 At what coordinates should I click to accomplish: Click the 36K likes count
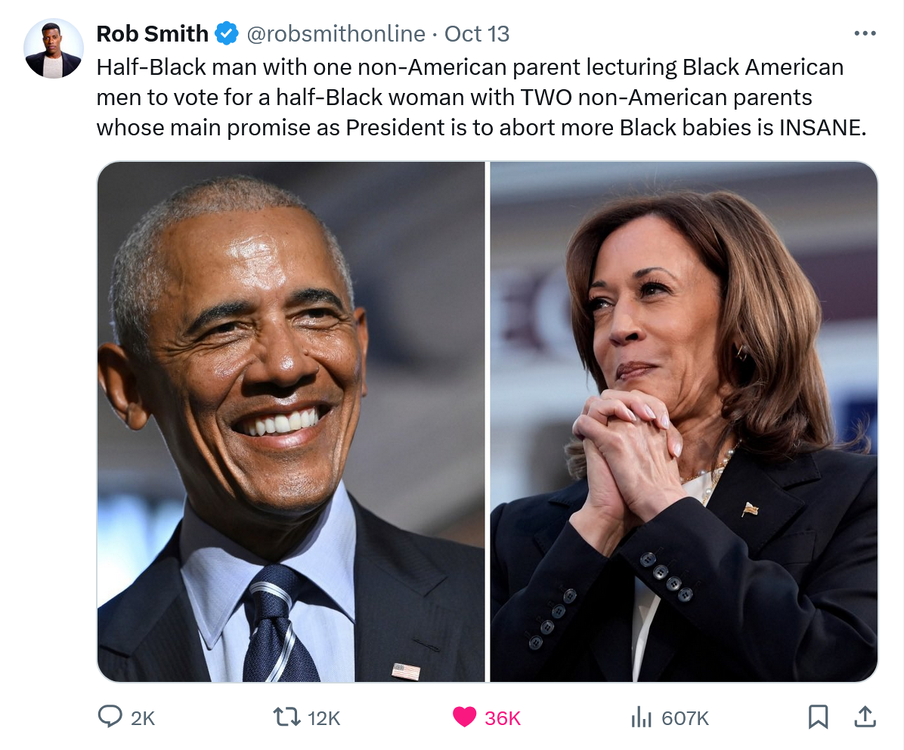point(503,718)
